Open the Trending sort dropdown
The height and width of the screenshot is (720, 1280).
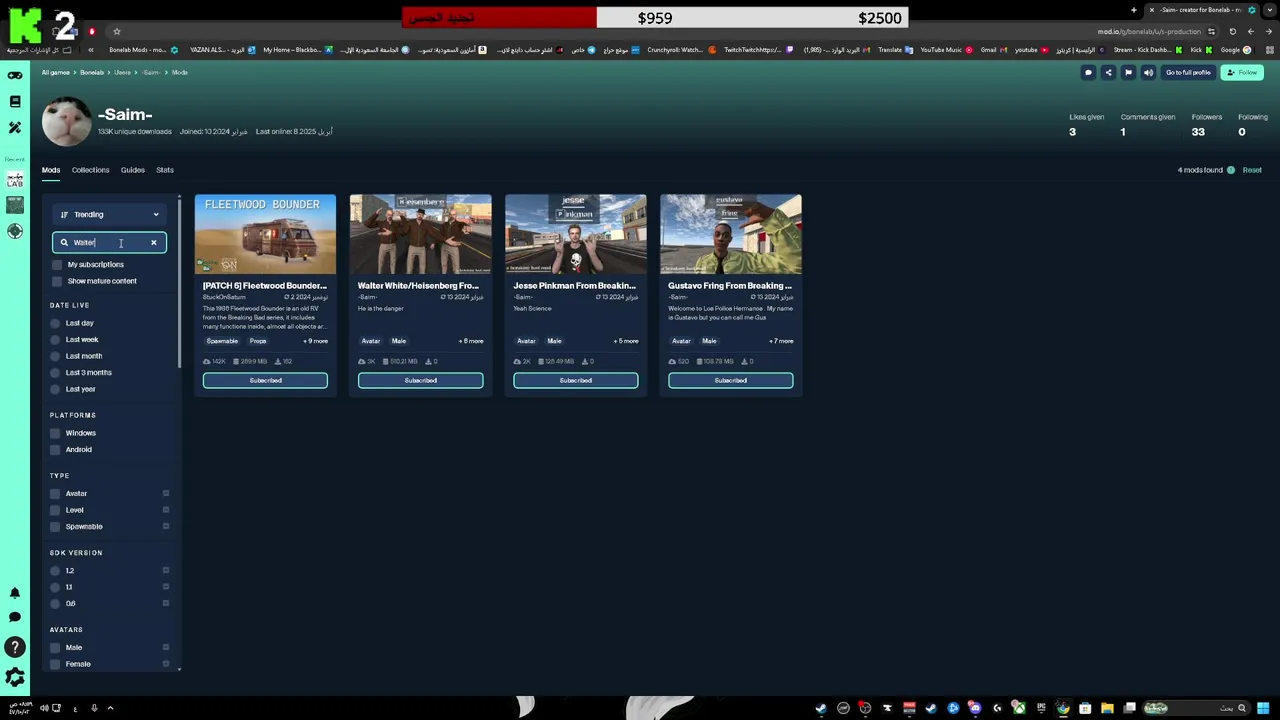click(x=109, y=214)
